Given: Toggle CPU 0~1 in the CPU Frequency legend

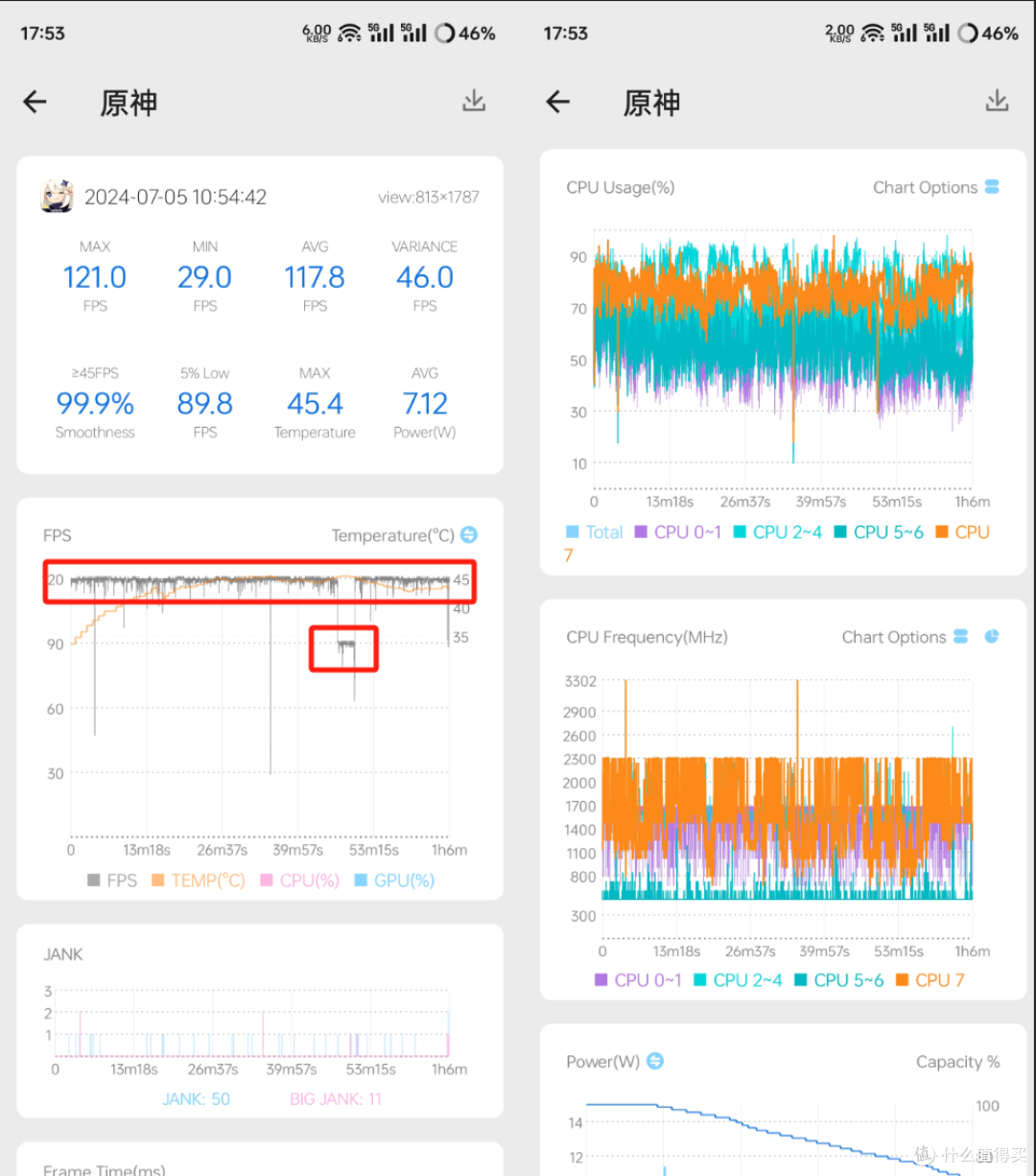Looking at the screenshot, I should pyautogui.click(x=639, y=980).
